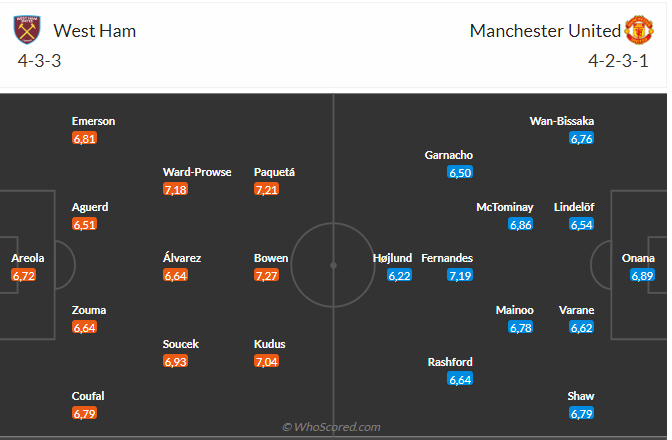672x440 pixels.
Task: Click player name Kudus
Action: [x=270, y=344]
